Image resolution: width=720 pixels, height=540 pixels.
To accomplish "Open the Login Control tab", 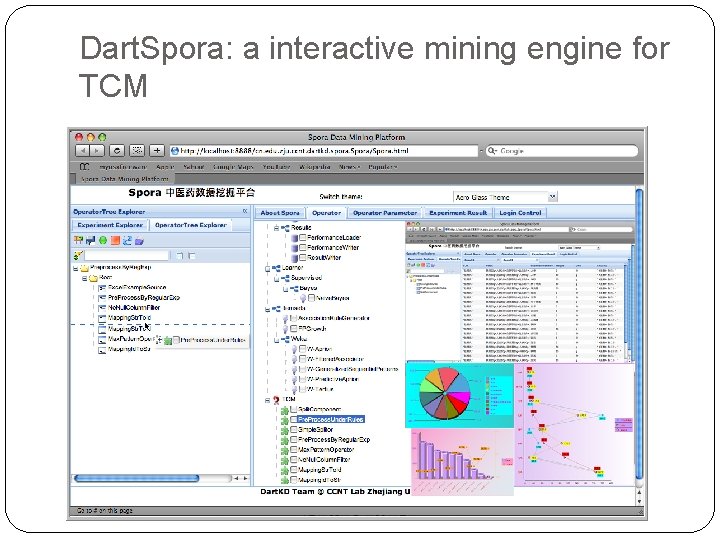I will point(520,213).
